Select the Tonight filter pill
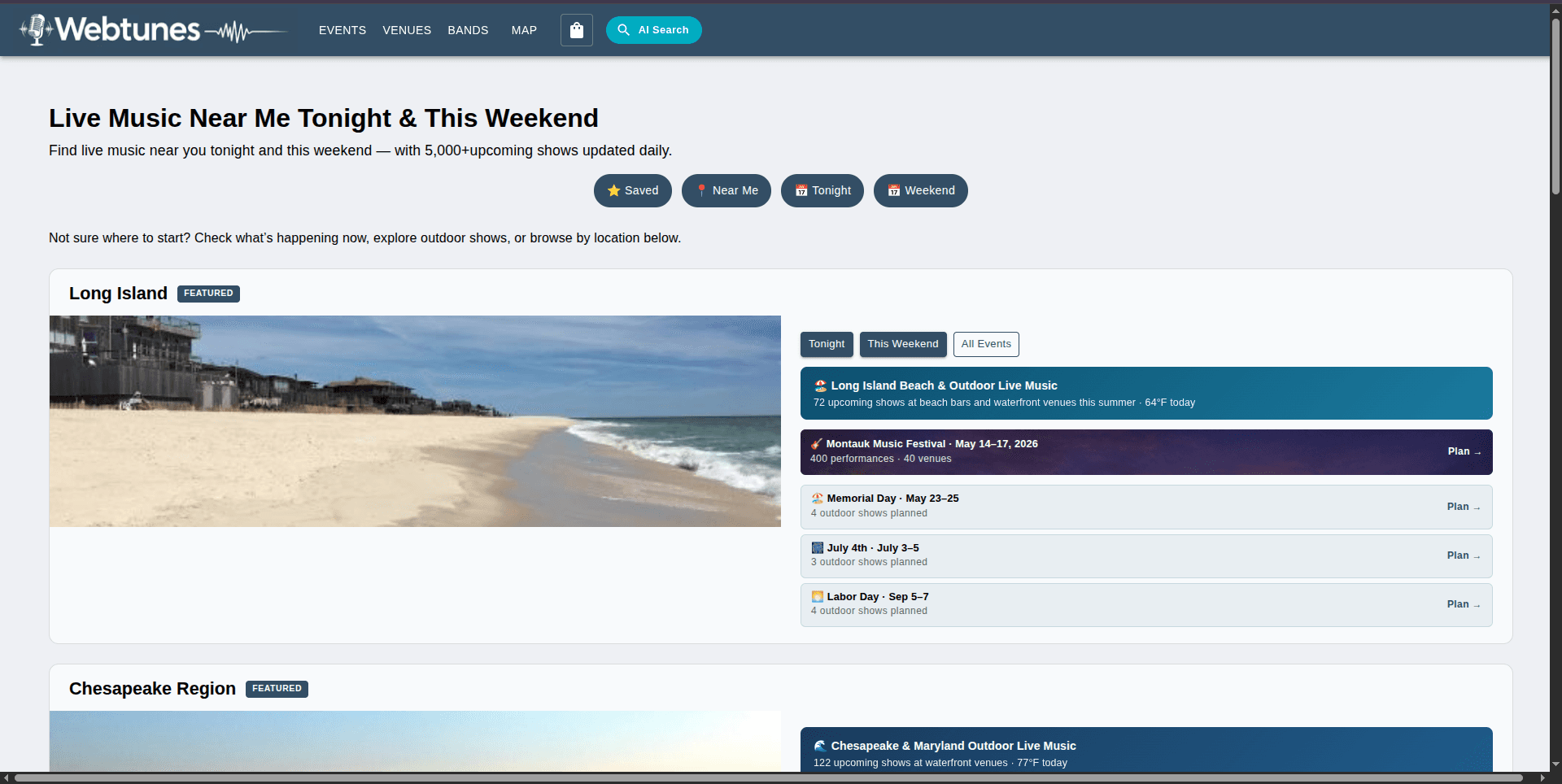 coord(822,190)
